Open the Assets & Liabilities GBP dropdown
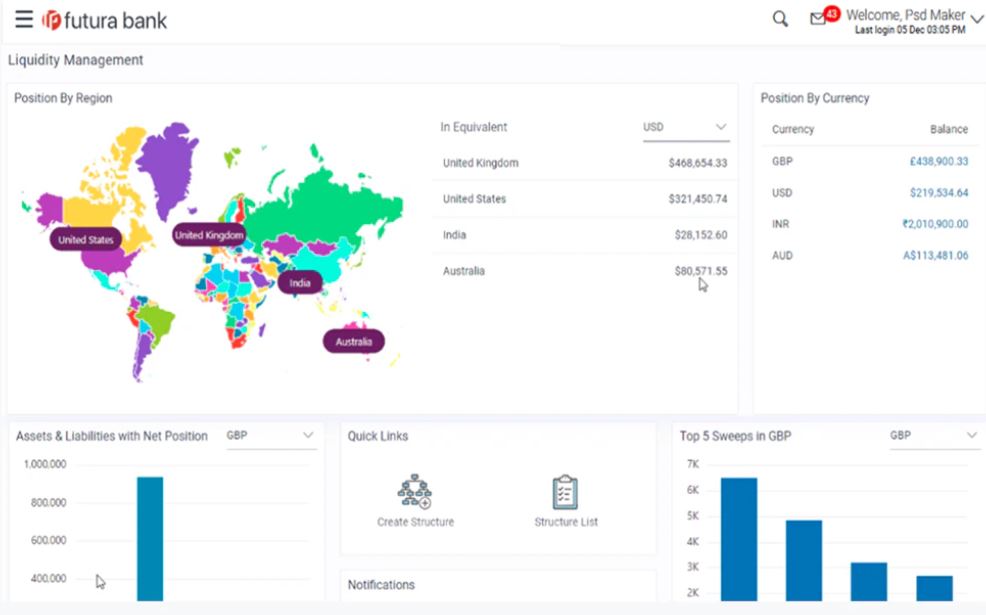The height and width of the screenshot is (615, 986). 271,436
